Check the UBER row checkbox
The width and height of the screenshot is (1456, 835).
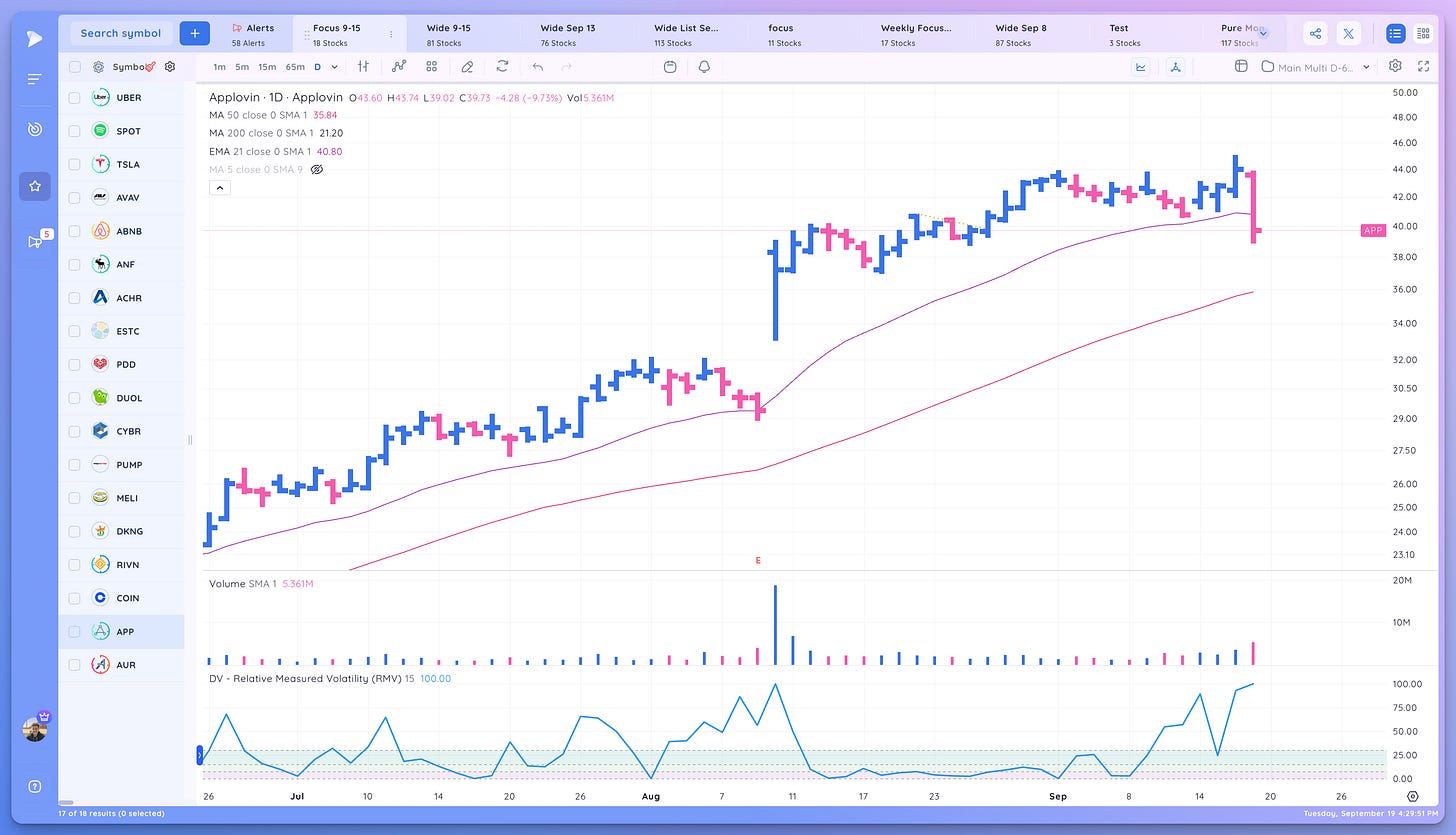[x=74, y=98]
